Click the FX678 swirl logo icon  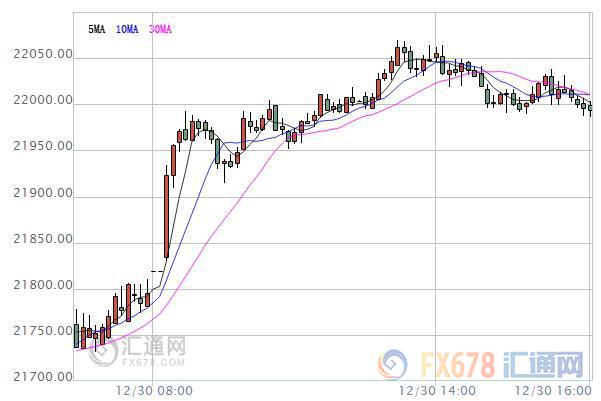392,365
